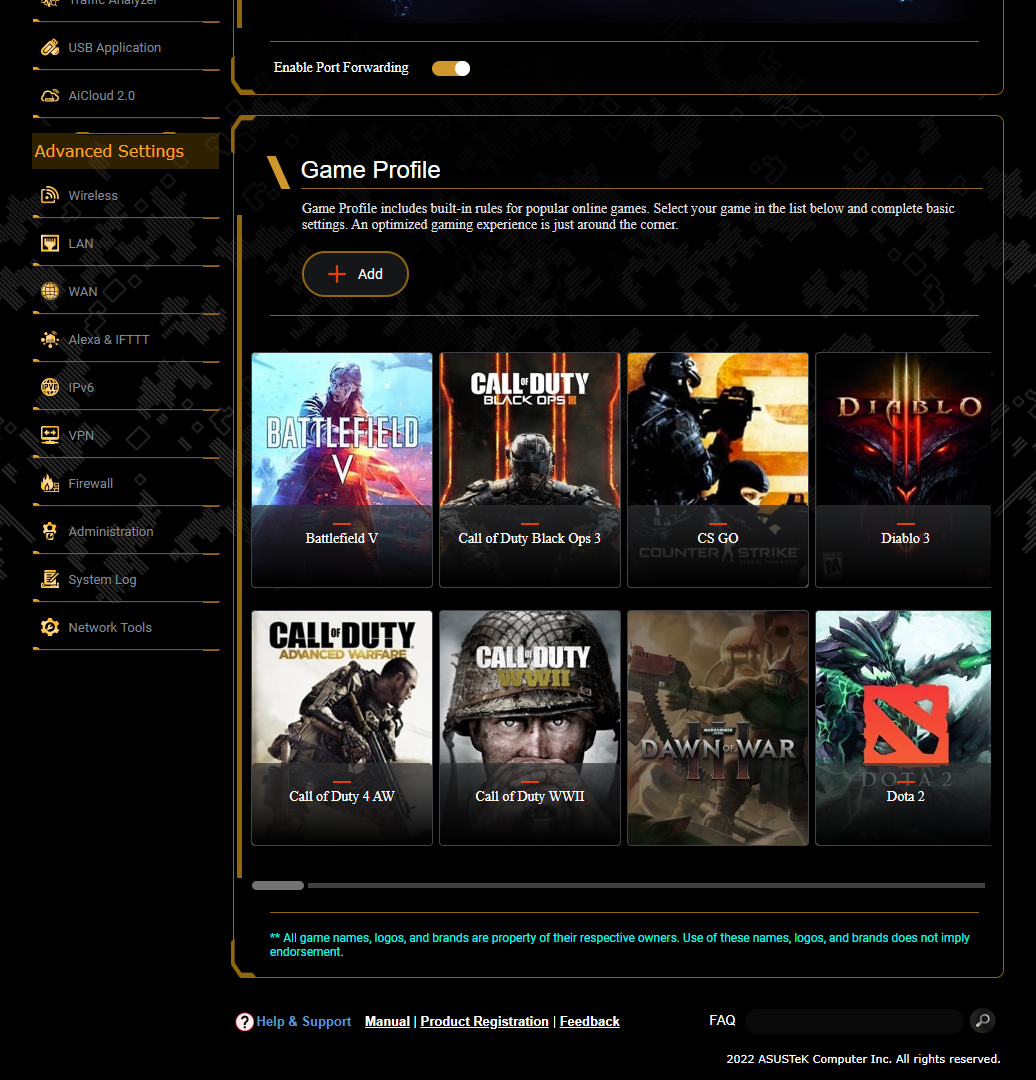Click the Network Tools wrench icon
The width and height of the screenshot is (1036, 1080).
(50, 627)
